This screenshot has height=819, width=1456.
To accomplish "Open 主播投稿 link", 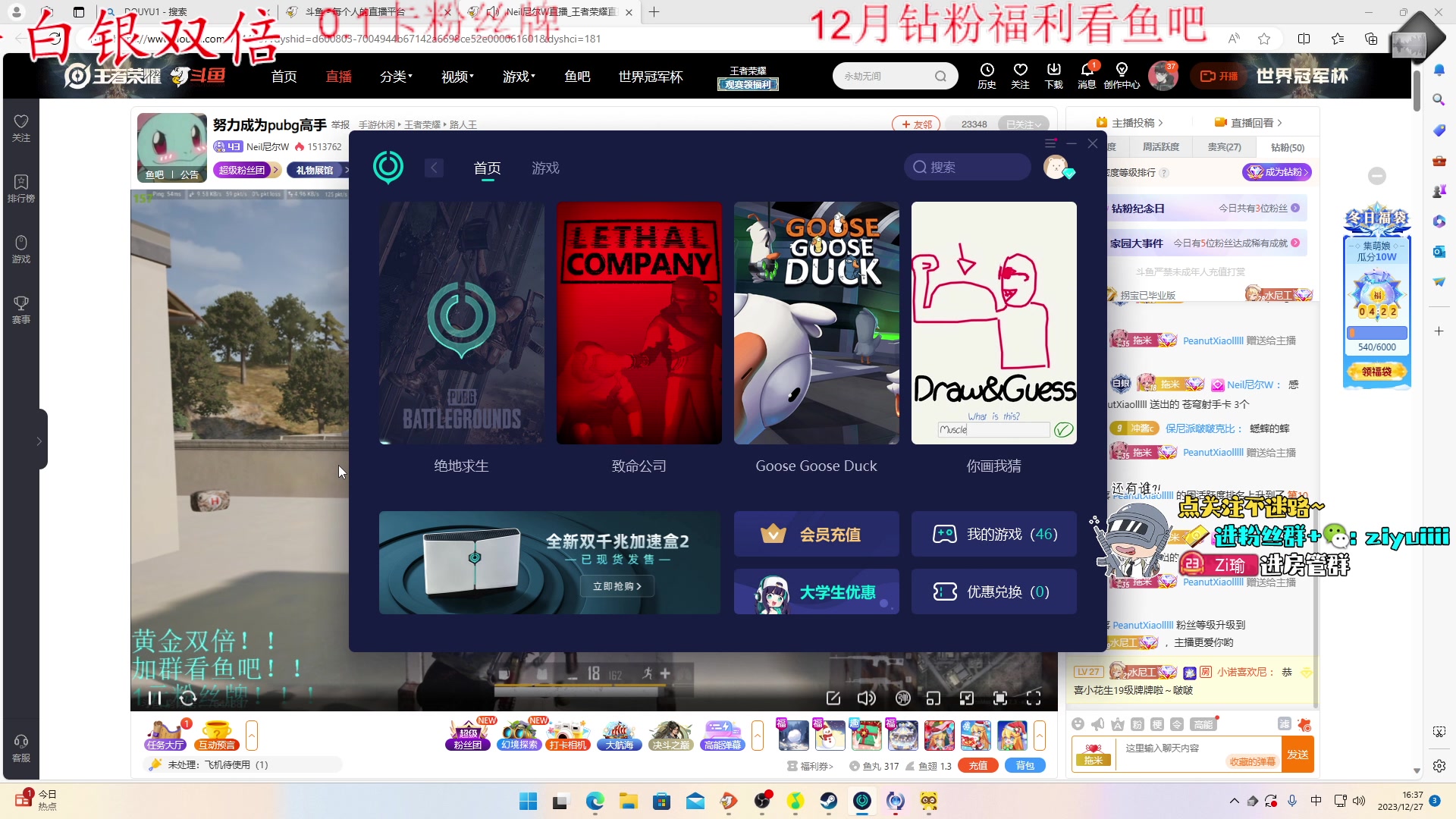I will pos(1129,123).
